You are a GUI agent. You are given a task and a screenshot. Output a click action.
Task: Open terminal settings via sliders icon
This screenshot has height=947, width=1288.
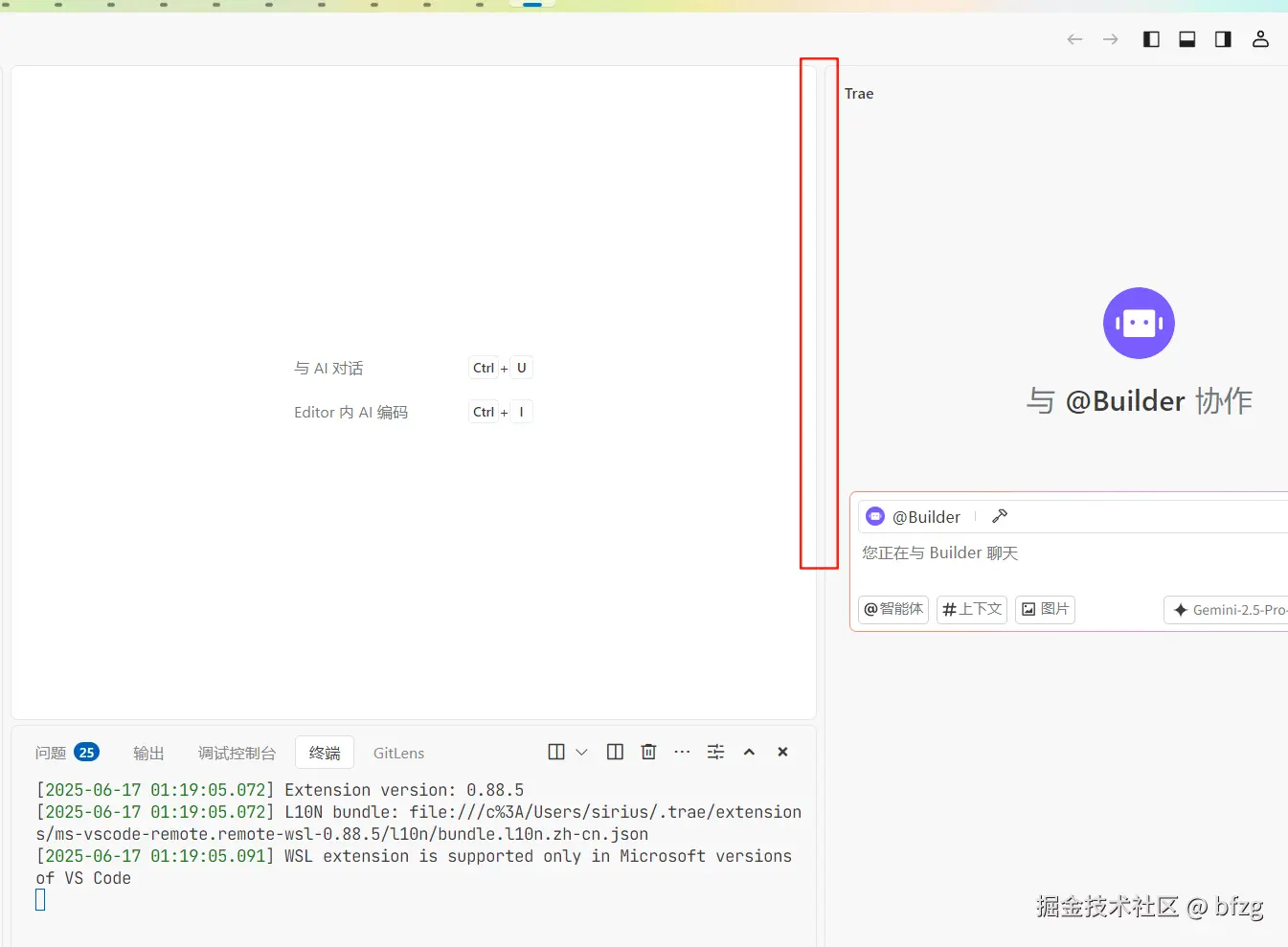[x=715, y=752]
